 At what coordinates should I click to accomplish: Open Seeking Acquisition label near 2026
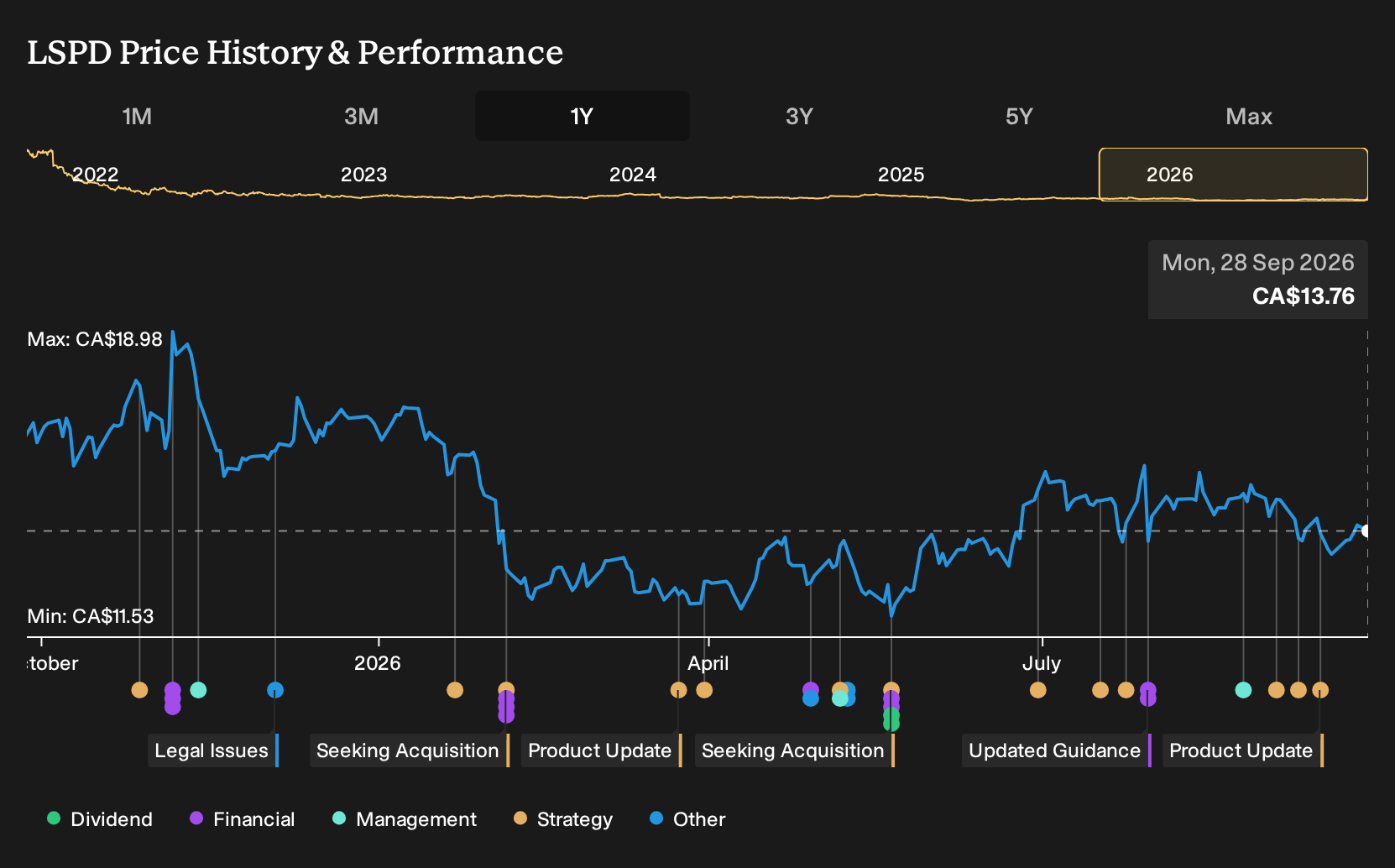coord(408,750)
